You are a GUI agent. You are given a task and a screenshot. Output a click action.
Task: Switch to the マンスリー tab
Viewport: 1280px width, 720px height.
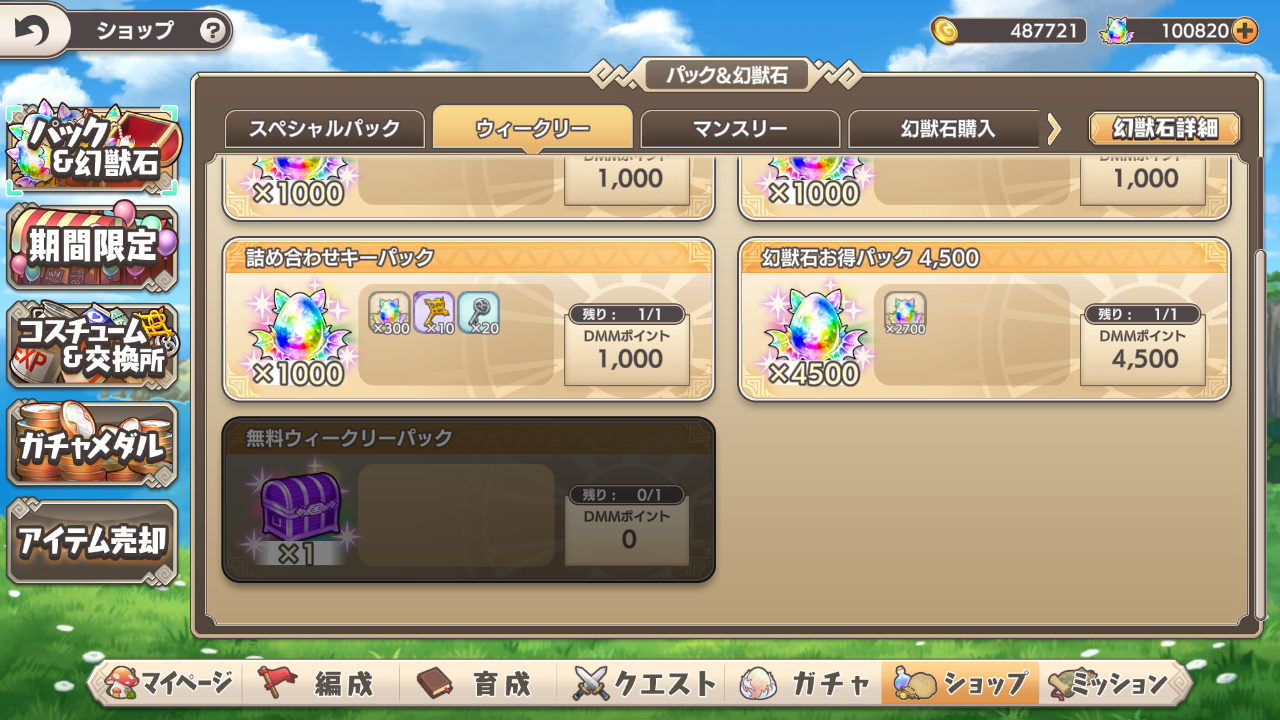point(740,129)
